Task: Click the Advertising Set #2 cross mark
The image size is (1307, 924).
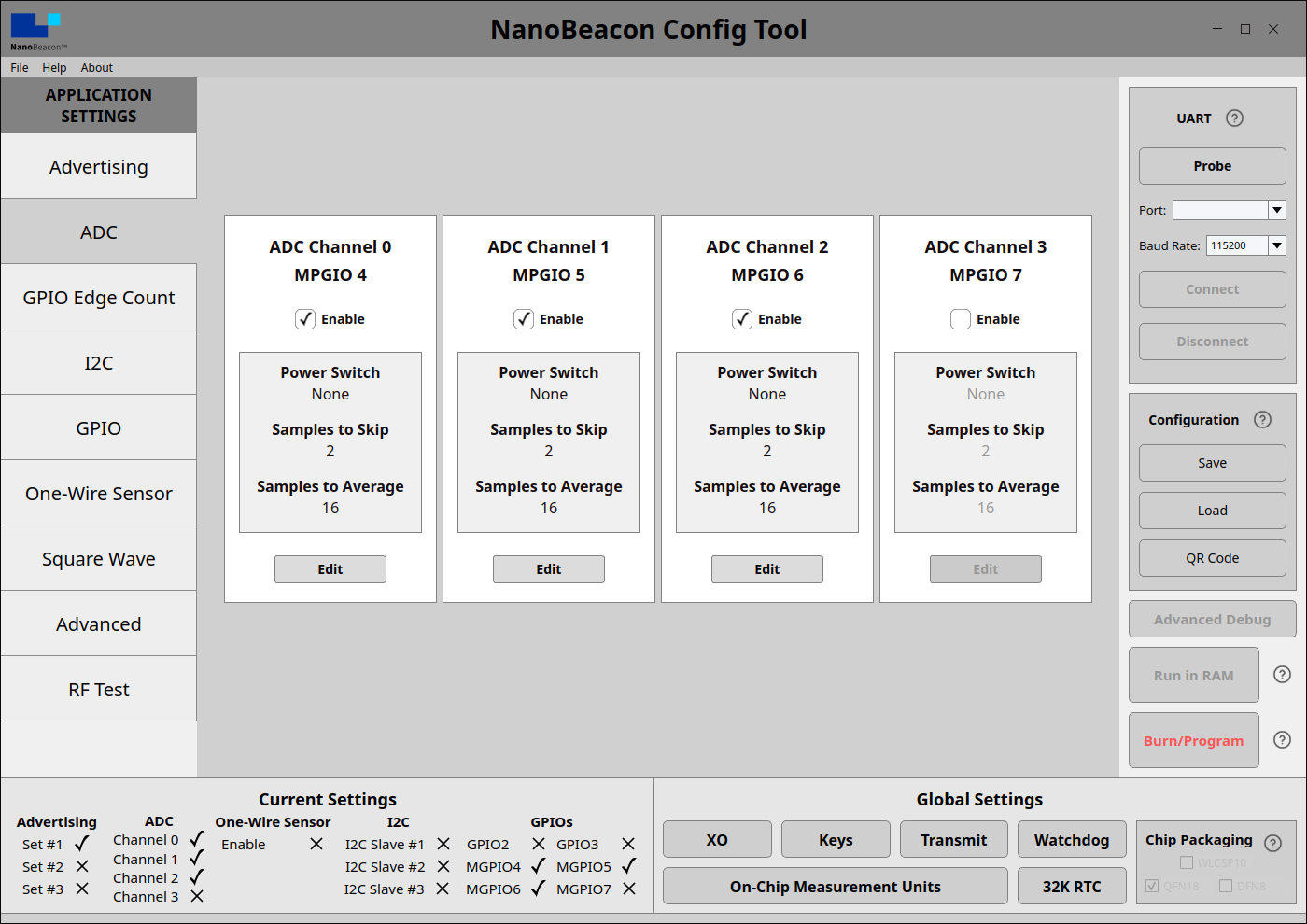Action: (x=82, y=866)
